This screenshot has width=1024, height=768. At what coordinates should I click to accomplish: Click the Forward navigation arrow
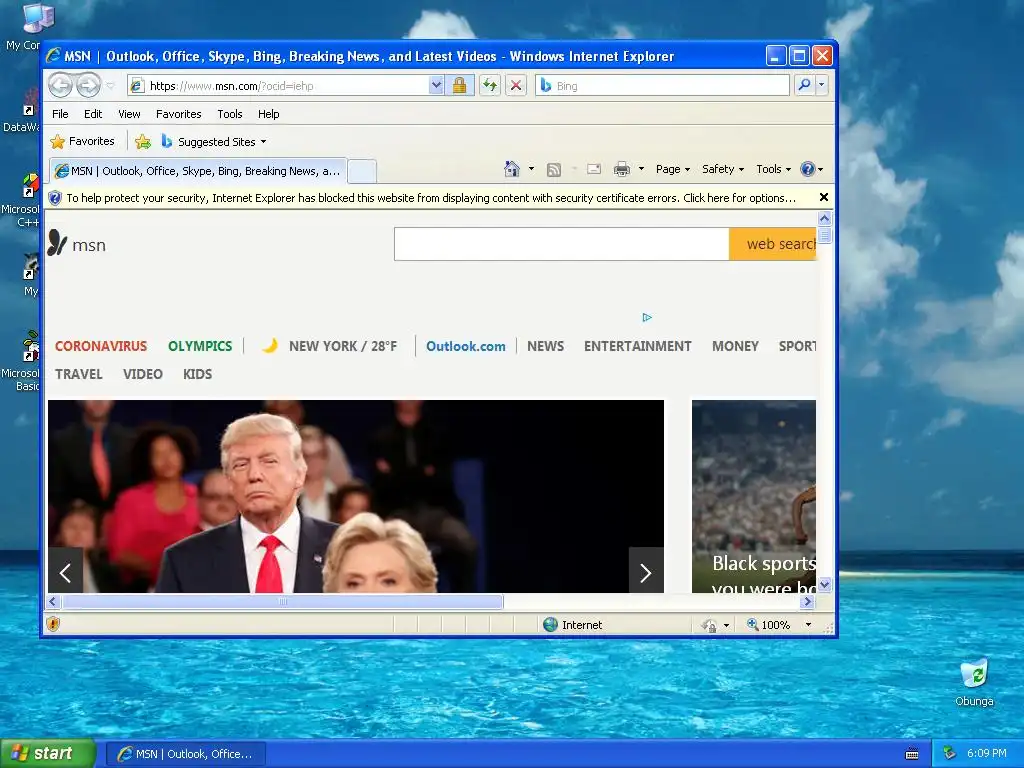coord(88,85)
